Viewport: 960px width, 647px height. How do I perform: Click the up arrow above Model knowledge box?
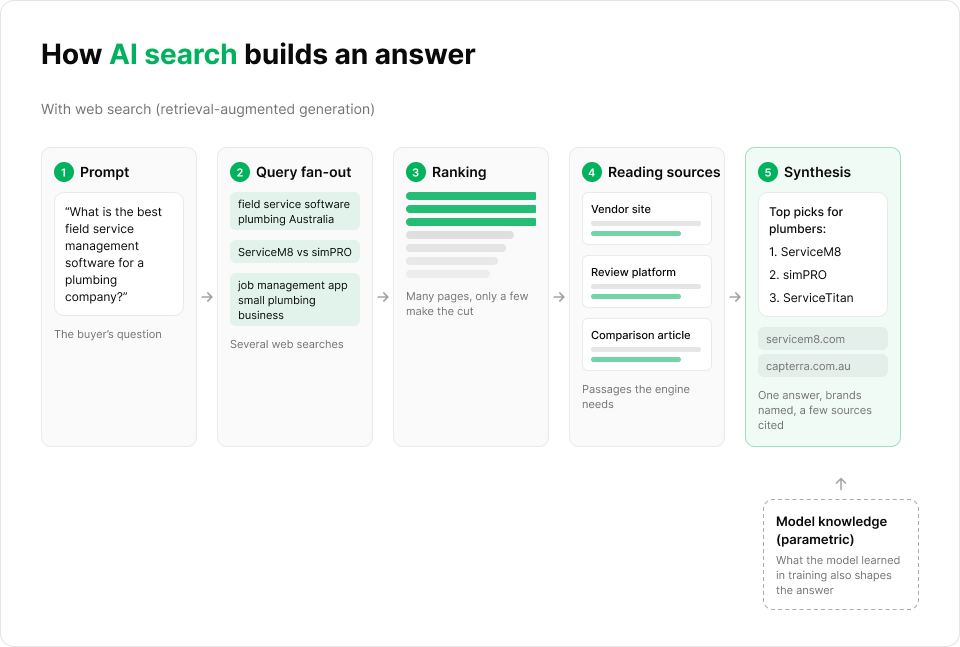(841, 484)
